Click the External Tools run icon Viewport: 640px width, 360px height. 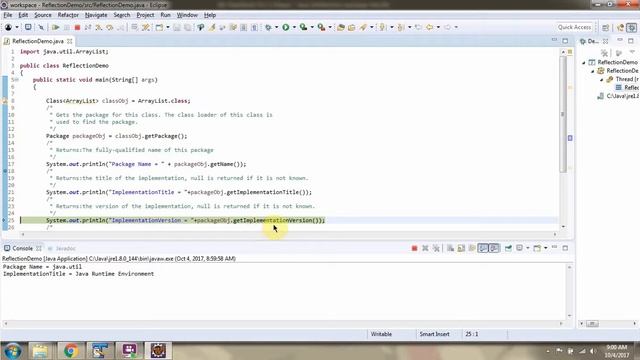pos(322,27)
